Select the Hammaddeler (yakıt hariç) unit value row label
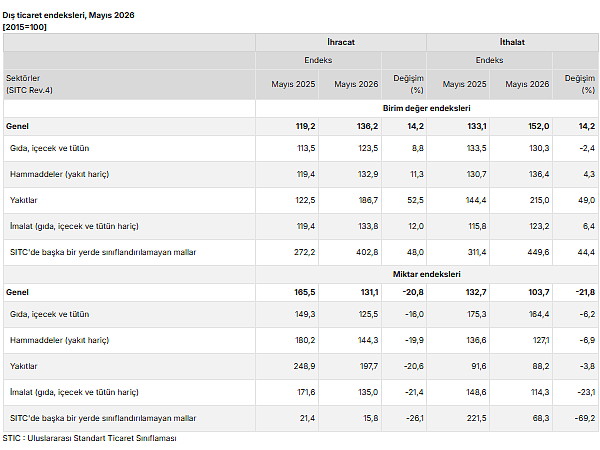This screenshot has height=450, width=600. pos(59,174)
